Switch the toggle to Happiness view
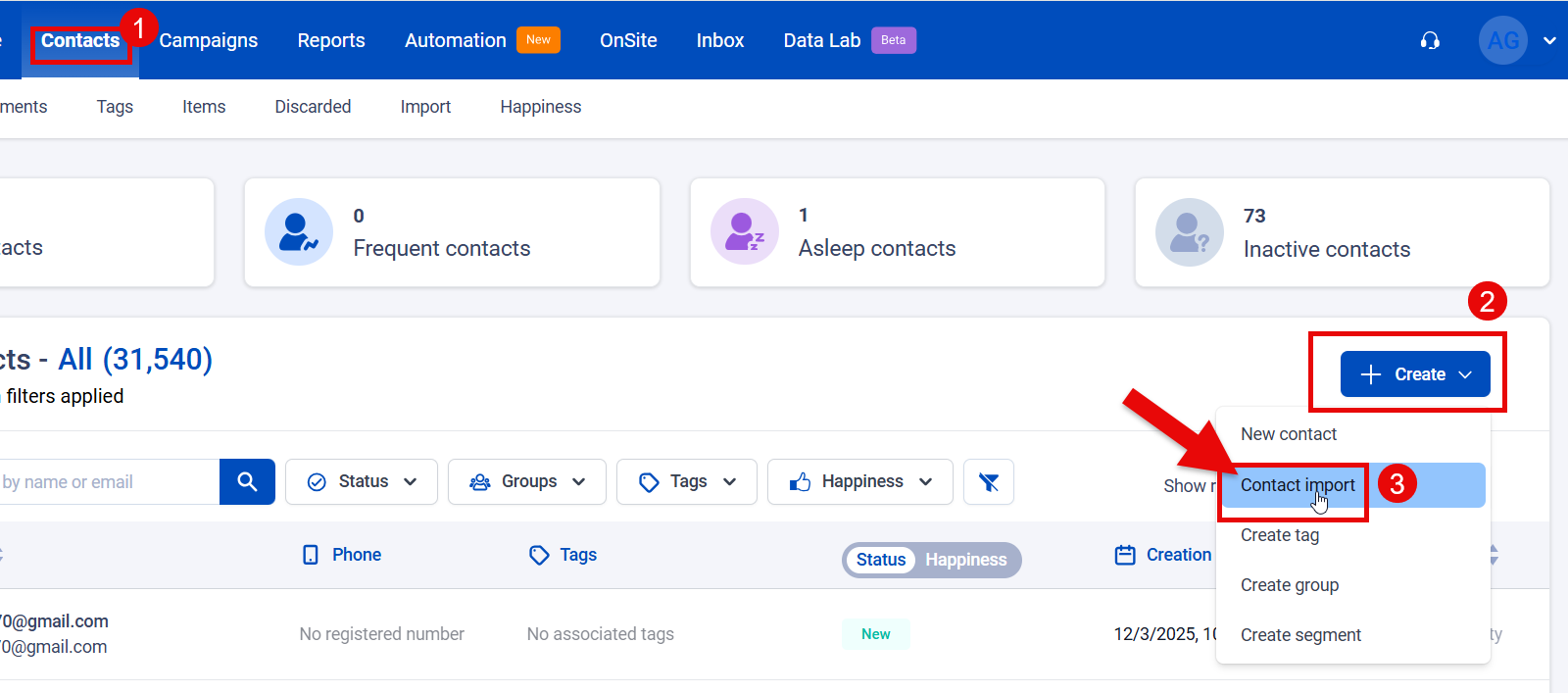The width and height of the screenshot is (1568, 693). click(965, 560)
